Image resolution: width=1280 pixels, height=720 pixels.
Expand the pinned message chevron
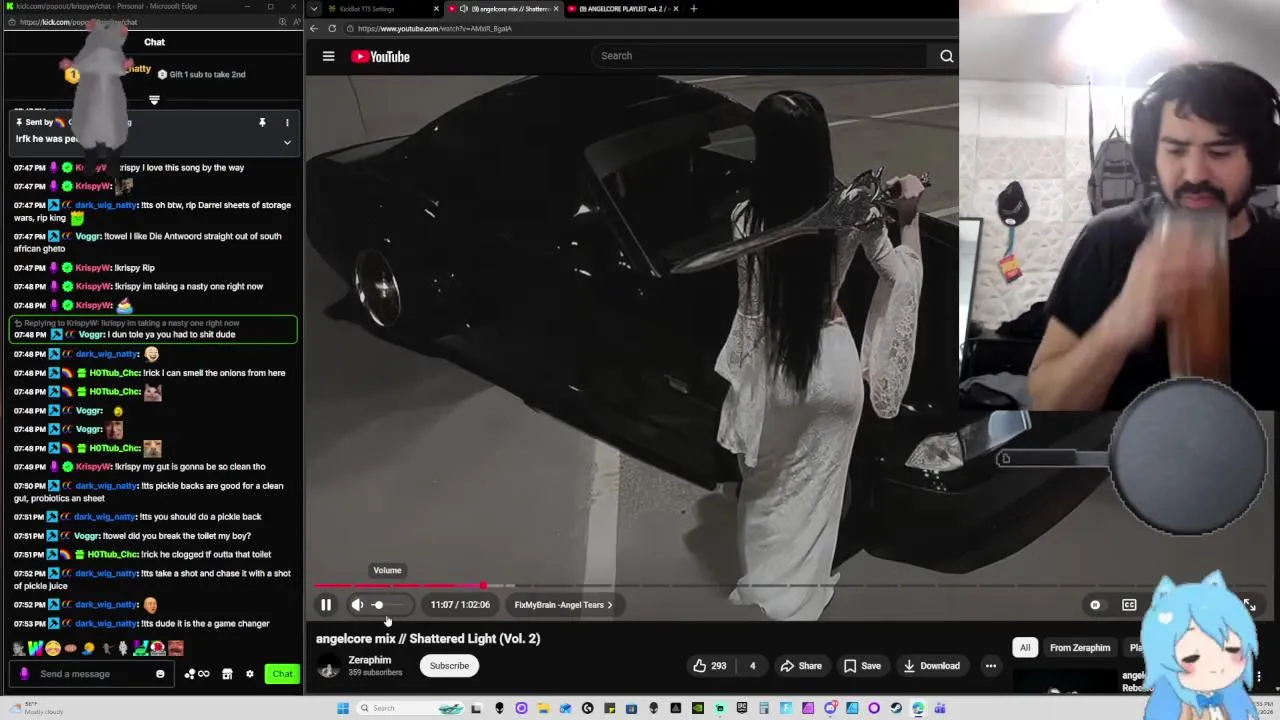[287, 142]
